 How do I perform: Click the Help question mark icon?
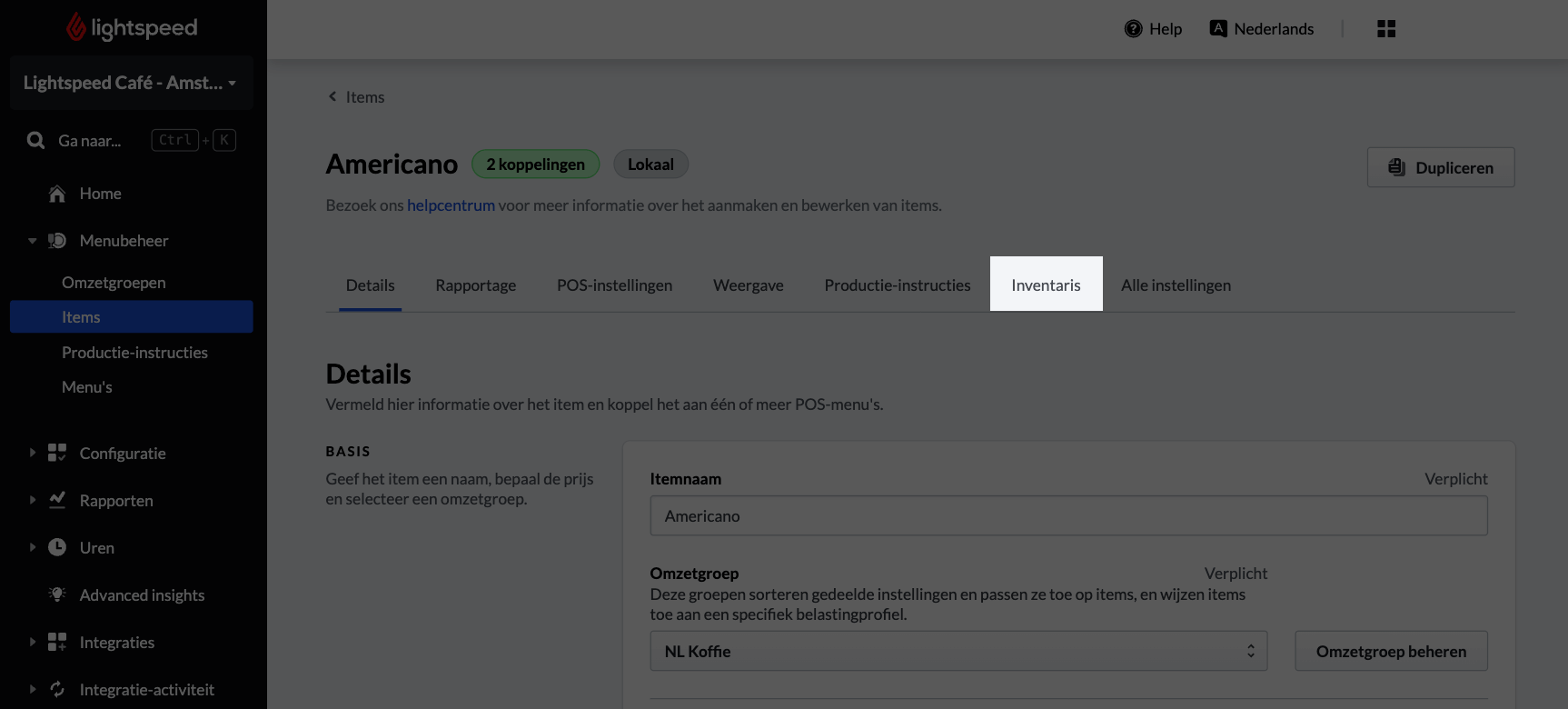coord(1133,29)
